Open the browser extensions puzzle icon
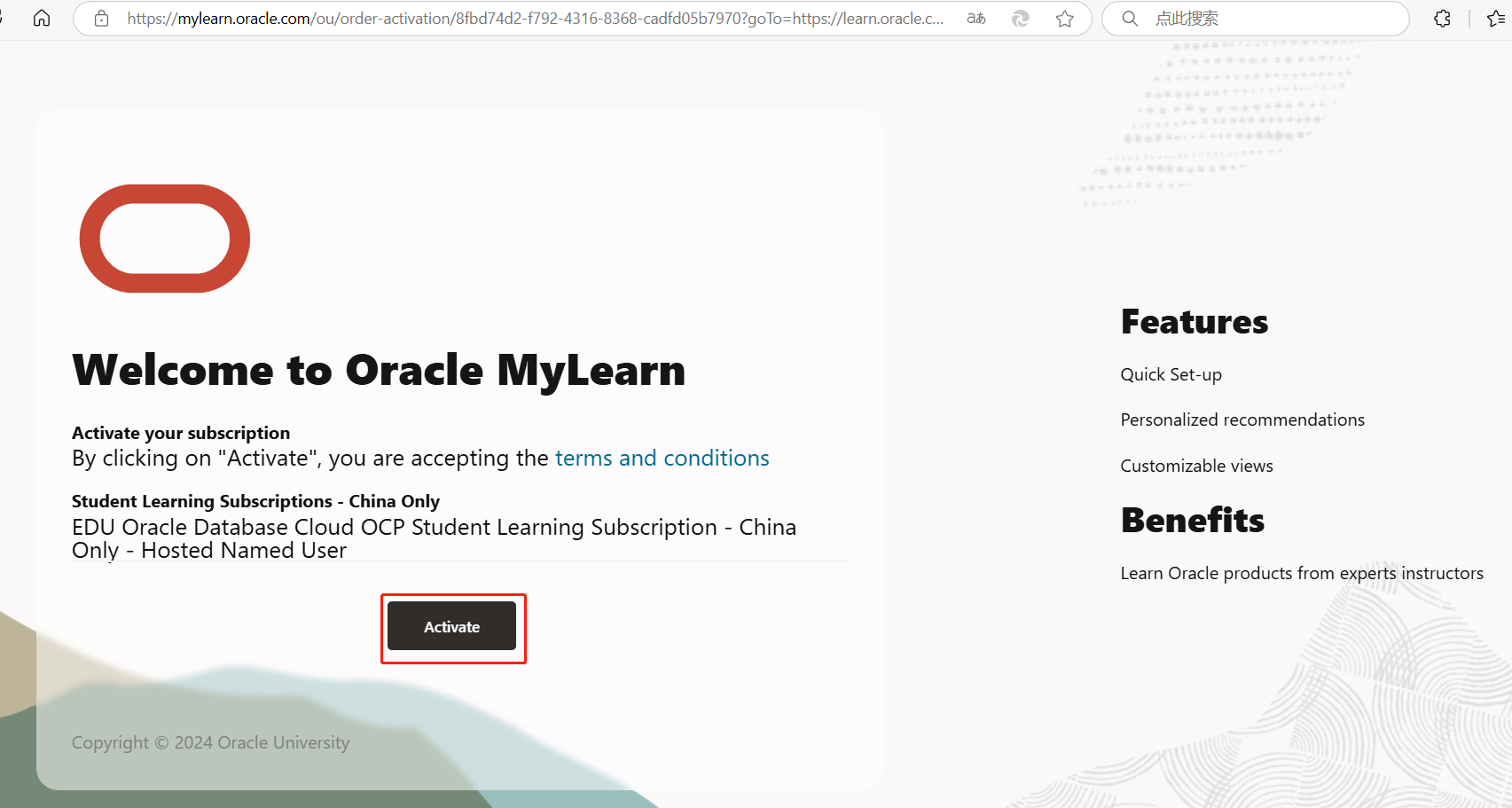The height and width of the screenshot is (808, 1512). coord(1443,18)
